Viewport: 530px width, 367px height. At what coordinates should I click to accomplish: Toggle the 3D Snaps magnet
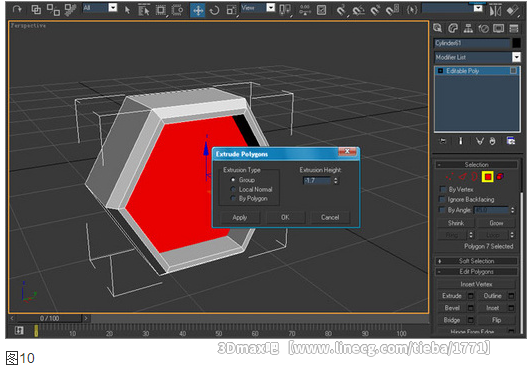[x=341, y=10]
